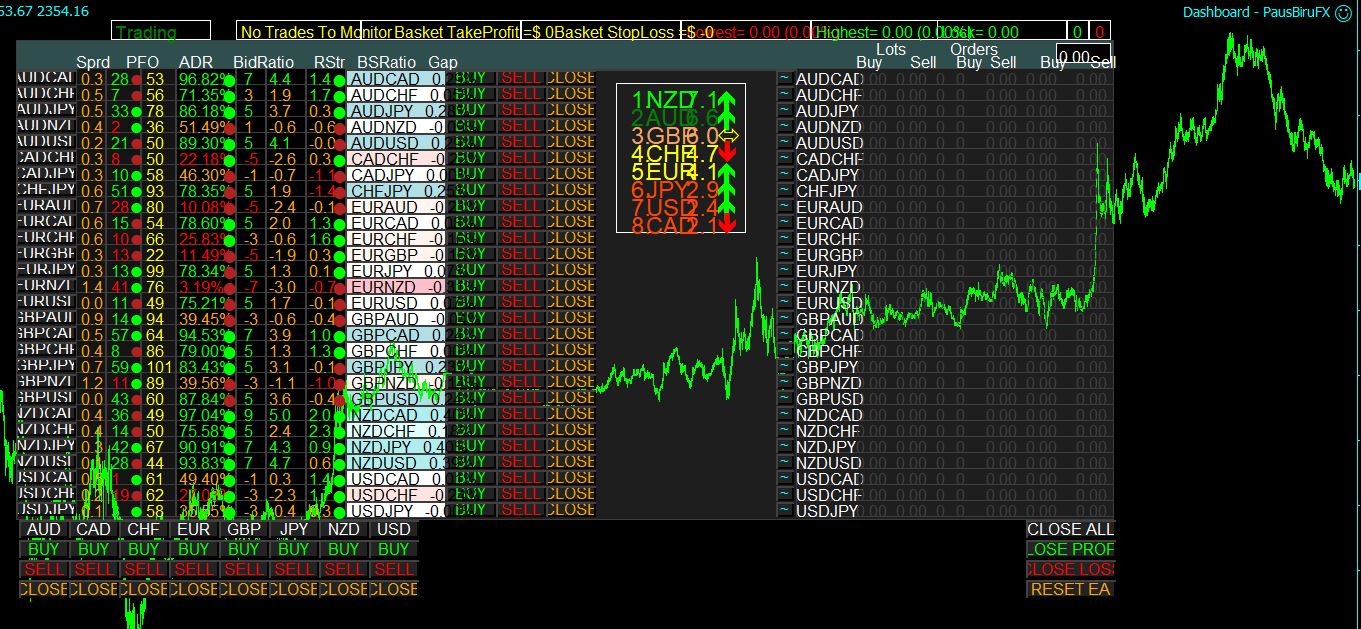1361x629 pixels.
Task: Click the RESET EA button
Action: click(x=1069, y=589)
